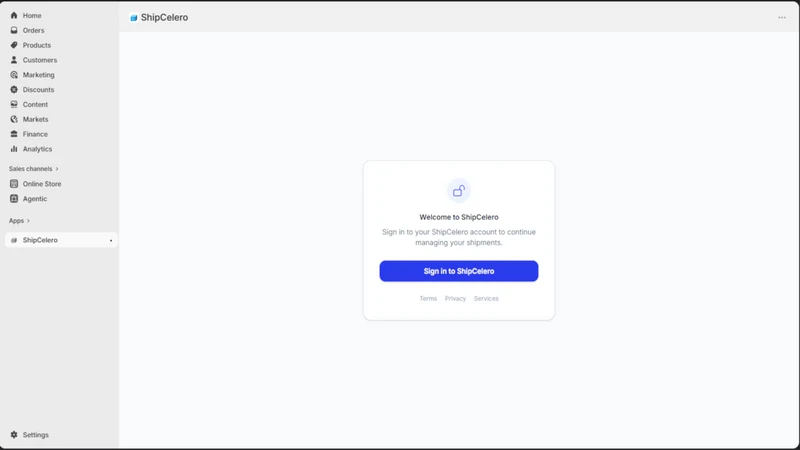Click the Marketing target icon
This screenshot has height=450, width=800.
(x=14, y=74)
